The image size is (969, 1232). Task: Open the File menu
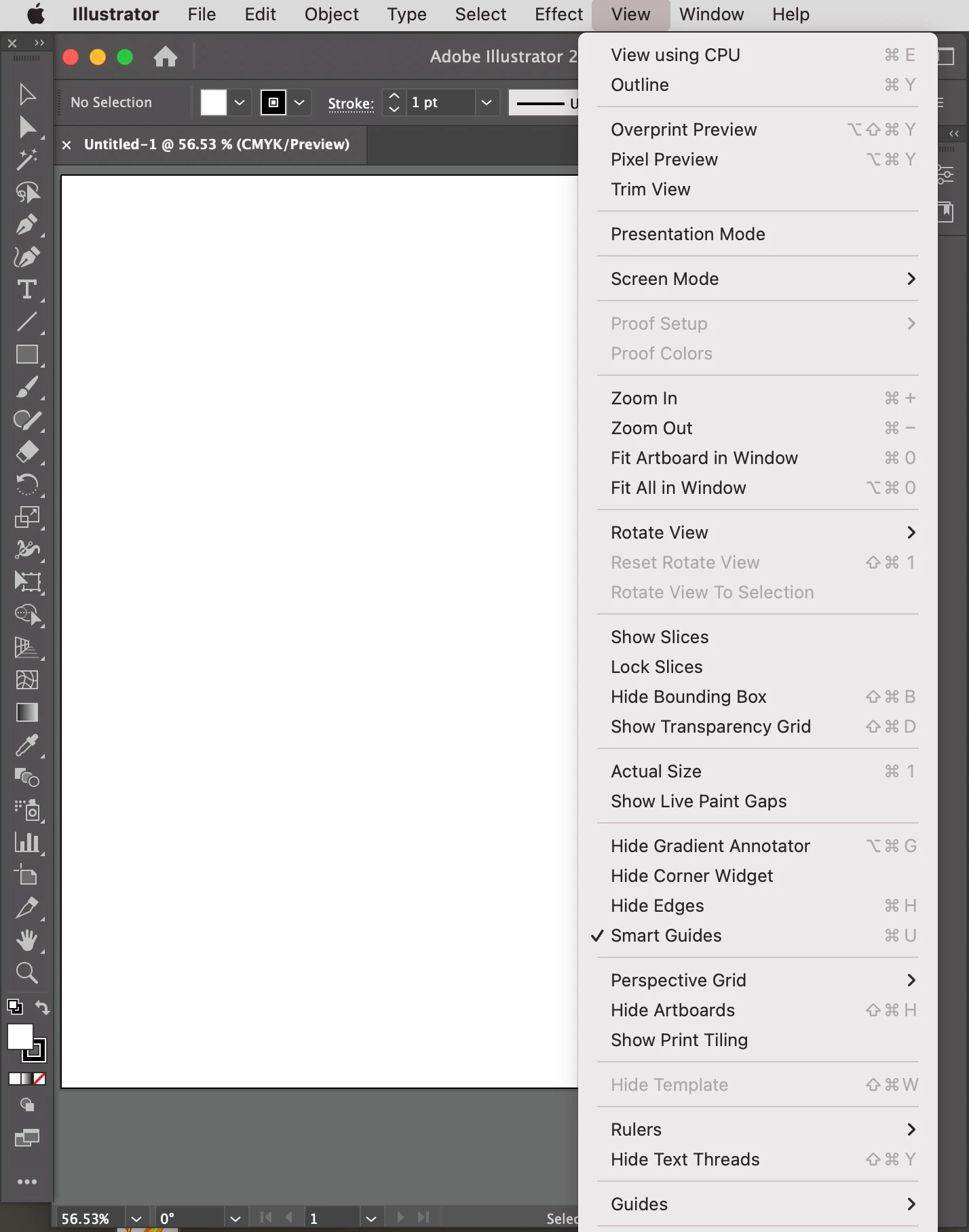202,14
